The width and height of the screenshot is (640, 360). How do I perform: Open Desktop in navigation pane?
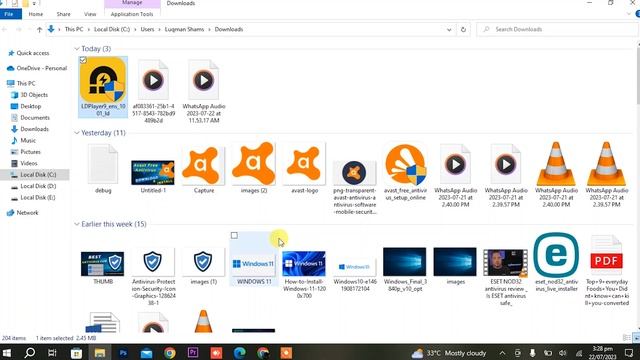pos(31,106)
